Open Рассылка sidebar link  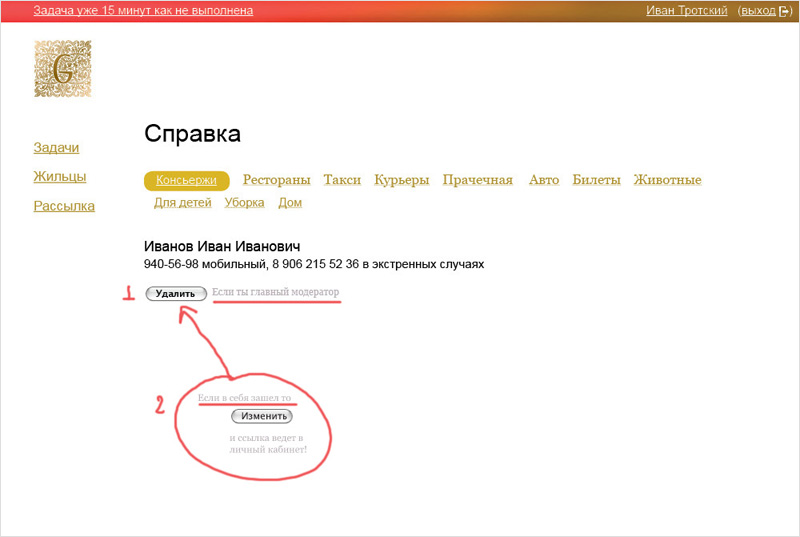pyautogui.click(x=64, y=206)
